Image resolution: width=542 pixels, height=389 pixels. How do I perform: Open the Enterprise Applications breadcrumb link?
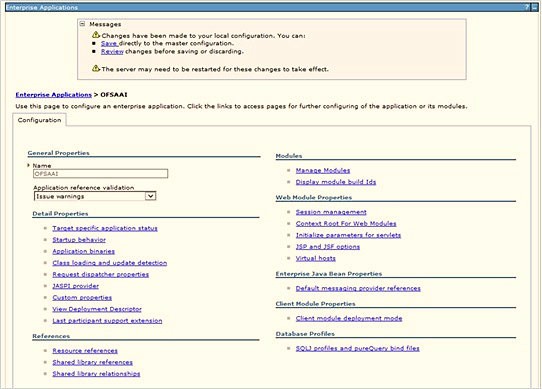coord(54,95)
